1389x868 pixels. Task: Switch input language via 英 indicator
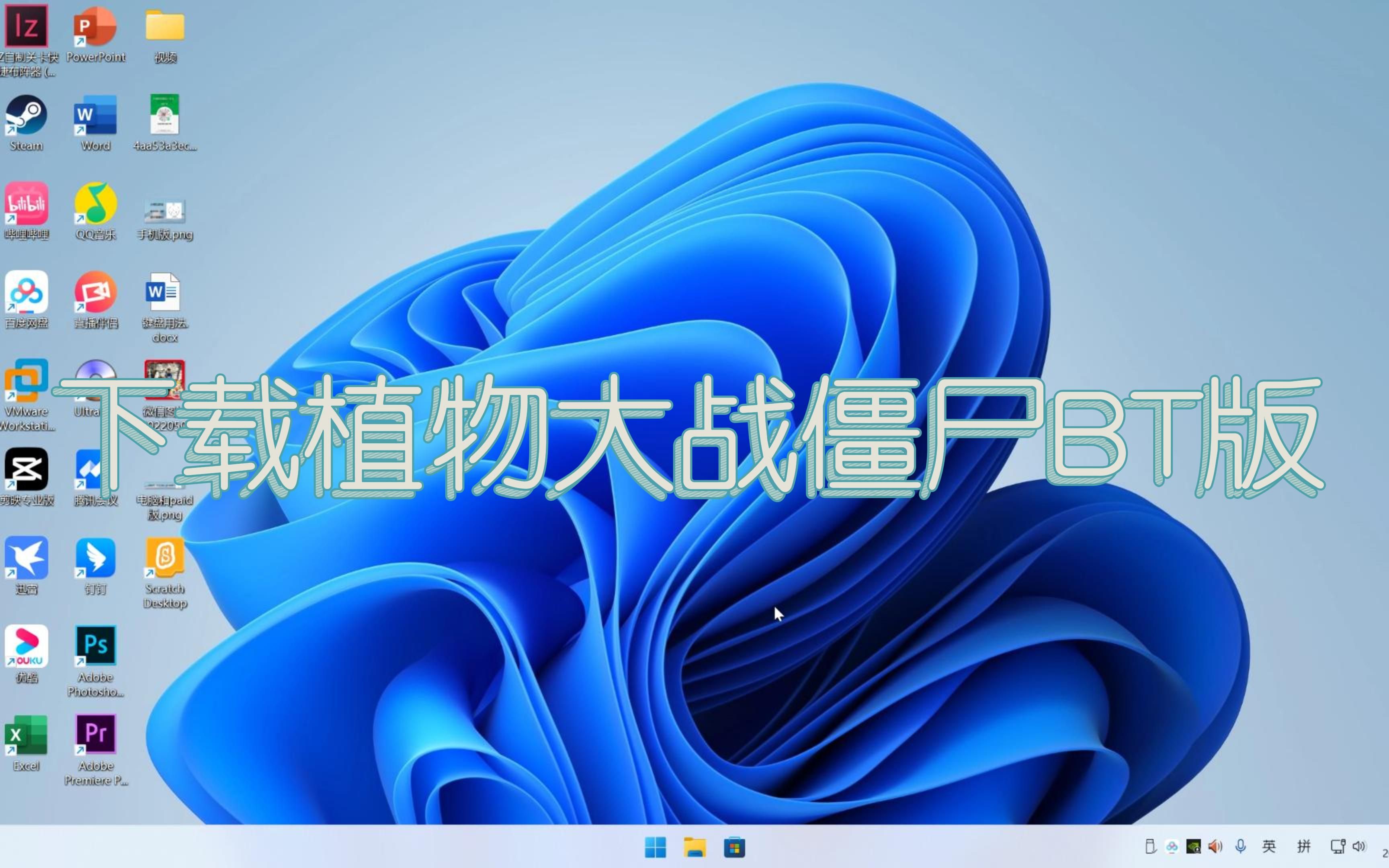(1269, 846)
